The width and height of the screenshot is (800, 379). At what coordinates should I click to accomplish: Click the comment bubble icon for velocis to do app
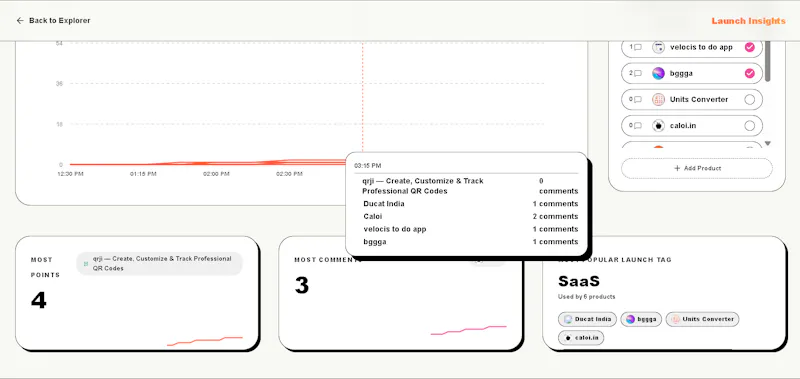click(x=638, y=47)
